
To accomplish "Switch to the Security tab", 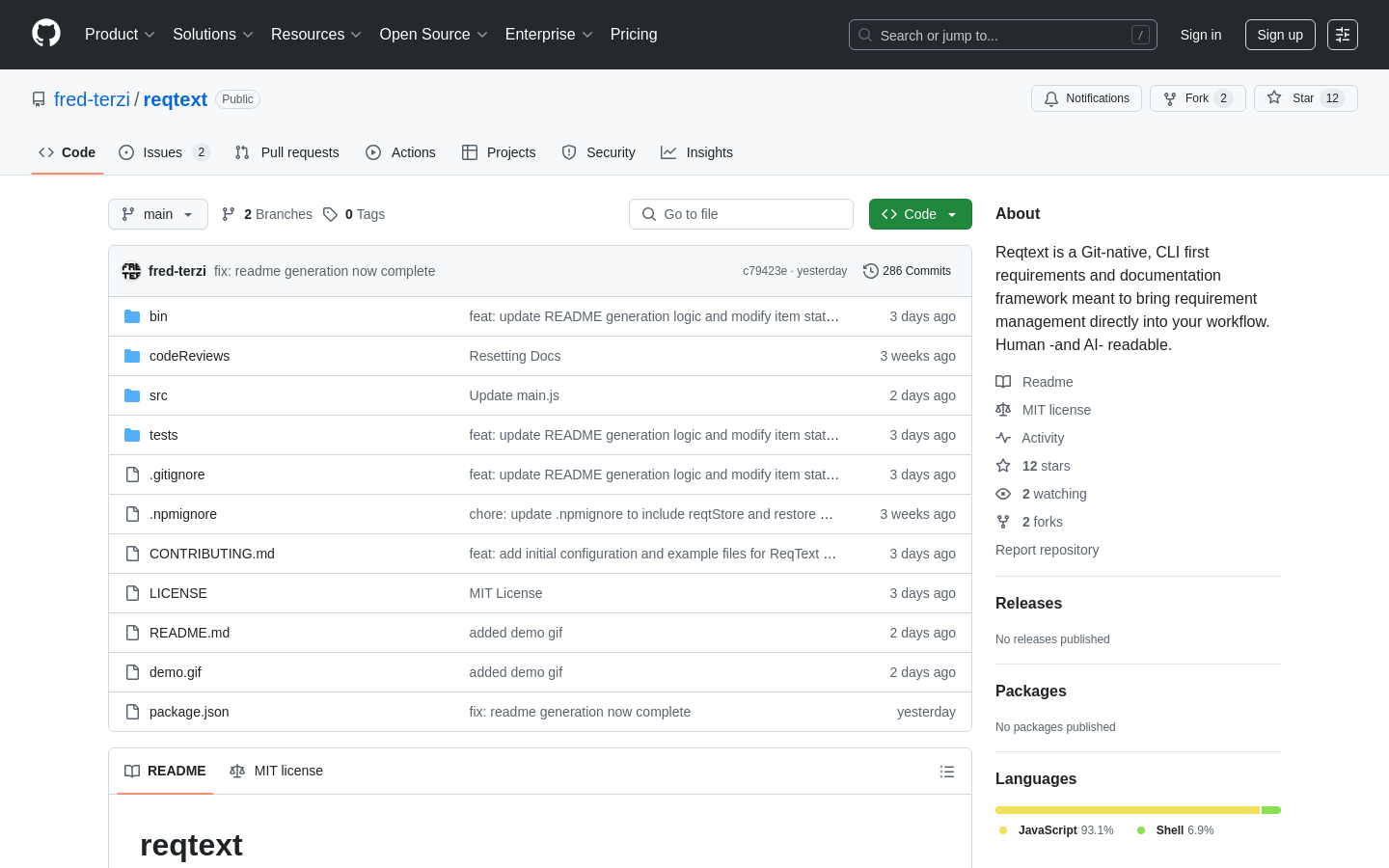I will (x=598, y=152).
